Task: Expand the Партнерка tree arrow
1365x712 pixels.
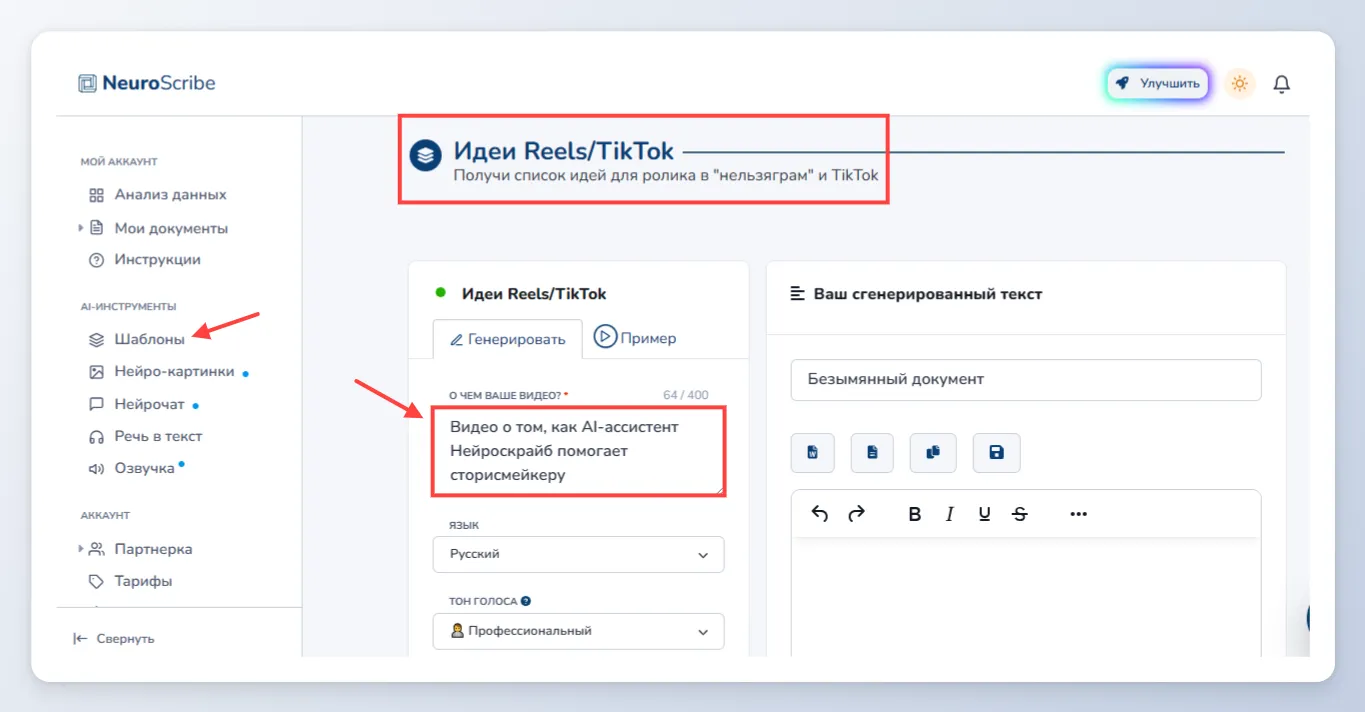Action: tap(81, 549)
